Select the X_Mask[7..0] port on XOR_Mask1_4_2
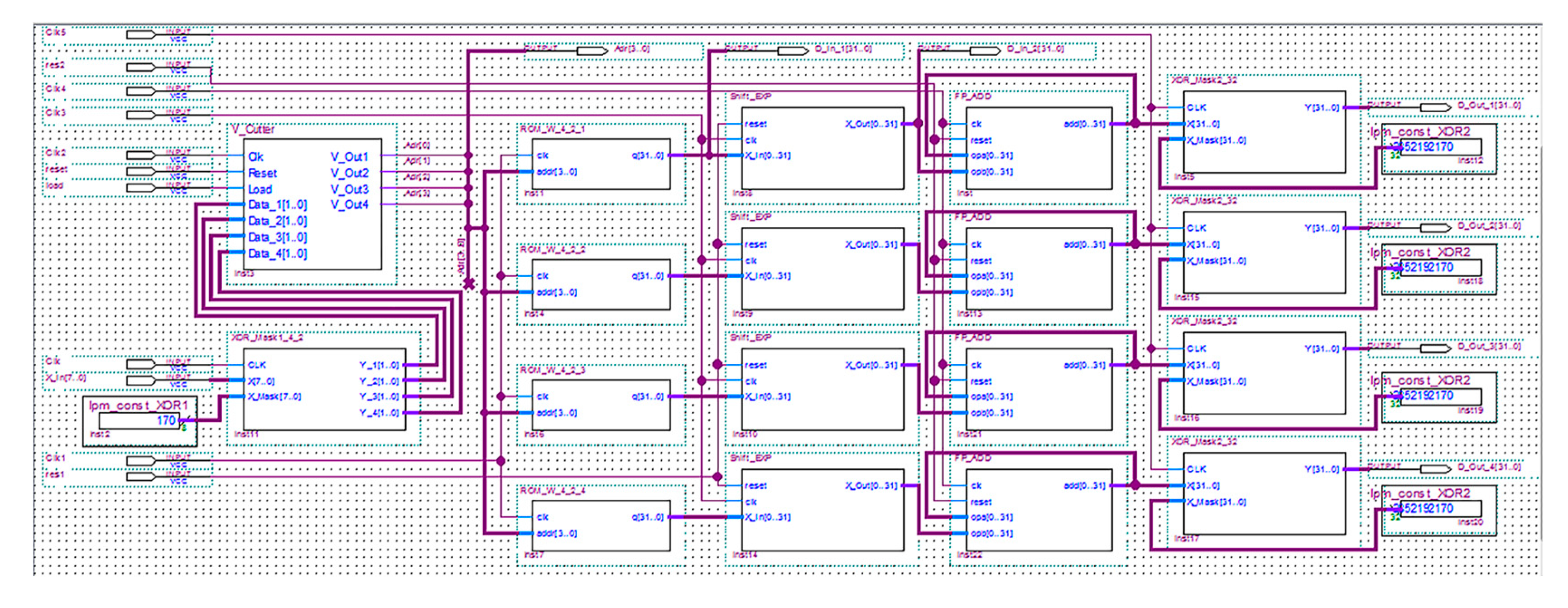 point(274,397)
